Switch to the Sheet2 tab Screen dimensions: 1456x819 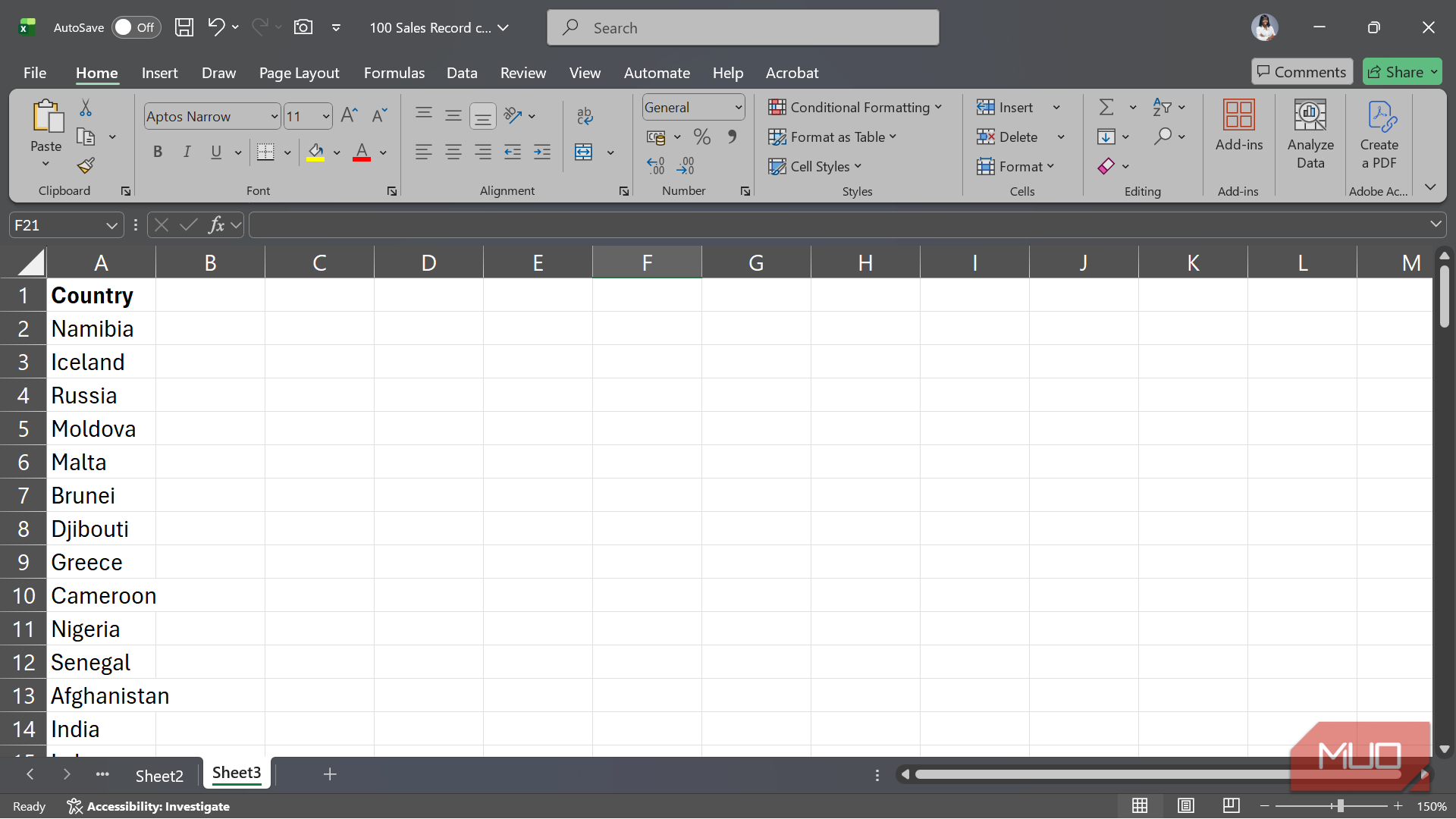[x=159, y=776]
